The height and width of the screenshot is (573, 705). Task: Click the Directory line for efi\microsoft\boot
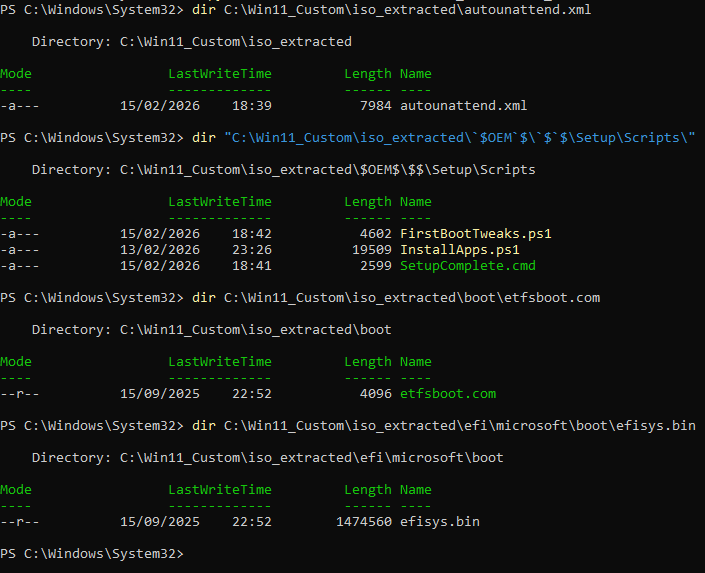click(x=267, y=457)
